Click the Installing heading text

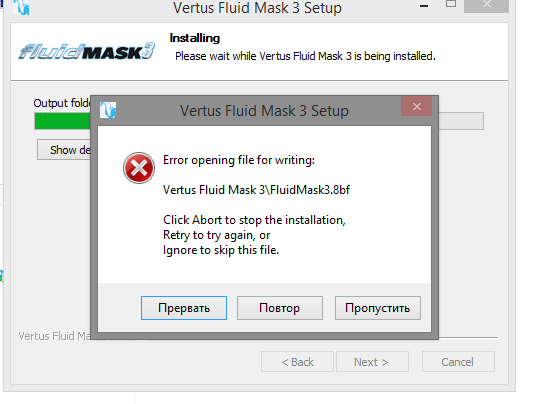coord(195,38)
